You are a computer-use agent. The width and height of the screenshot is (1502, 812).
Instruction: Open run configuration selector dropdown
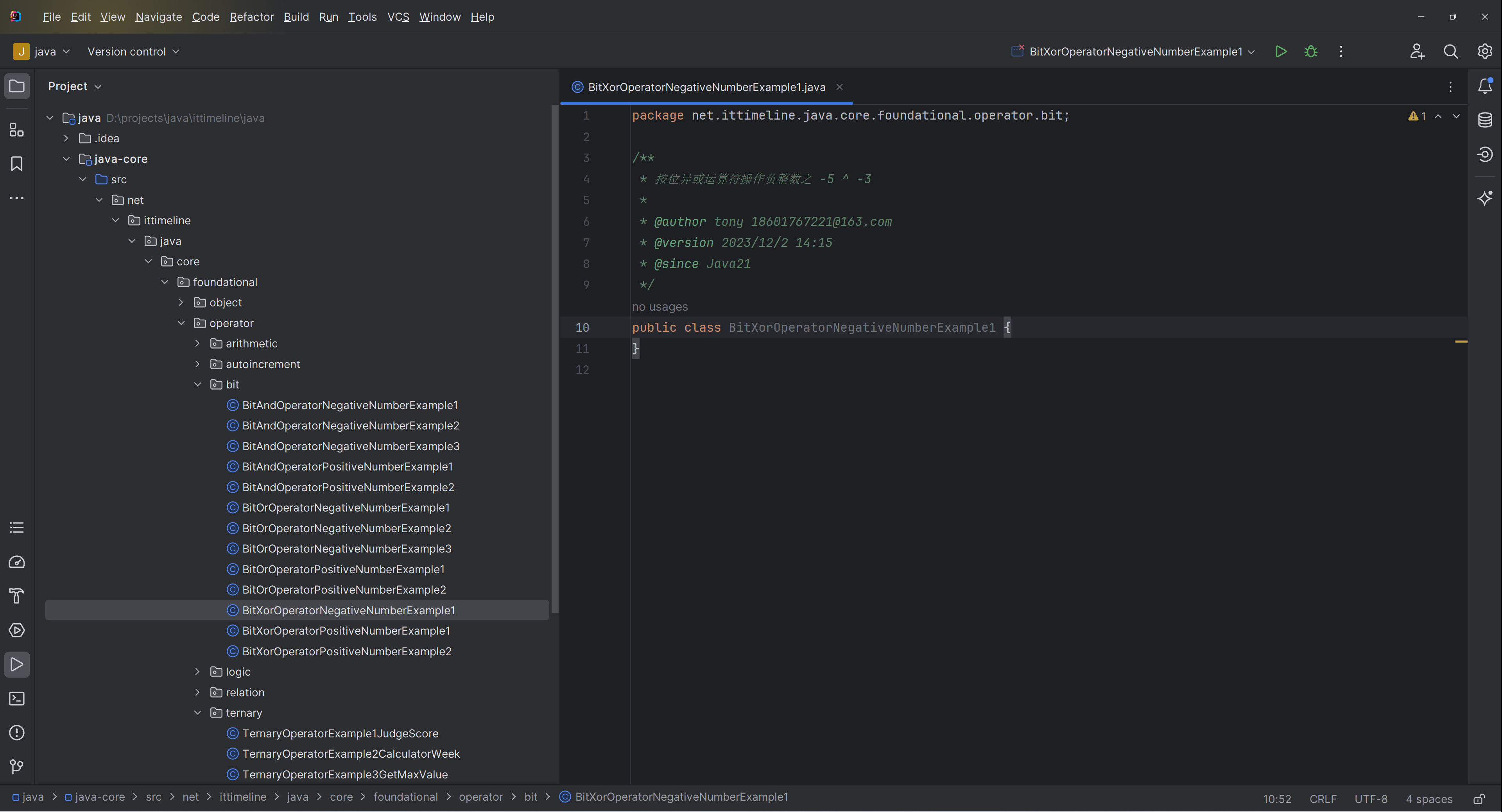pos(1133,51)
